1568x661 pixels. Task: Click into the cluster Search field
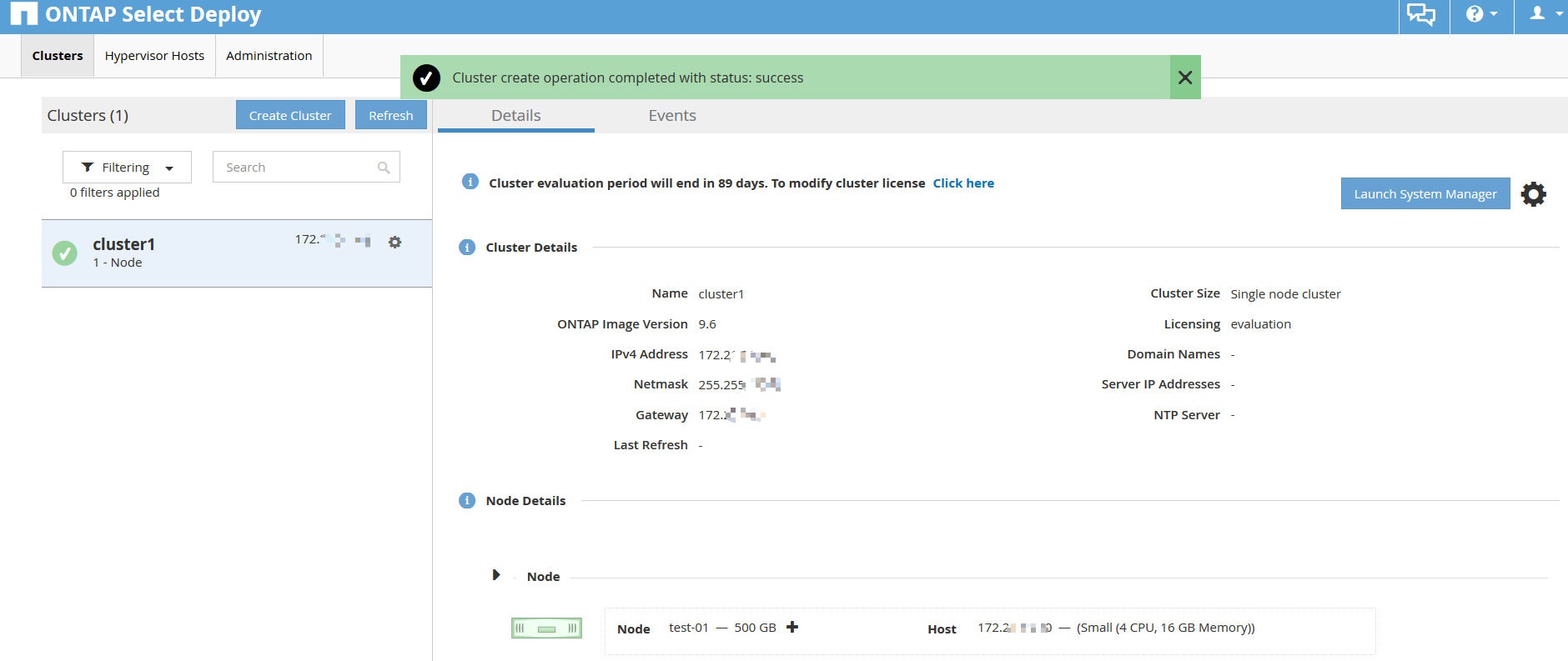306,167
